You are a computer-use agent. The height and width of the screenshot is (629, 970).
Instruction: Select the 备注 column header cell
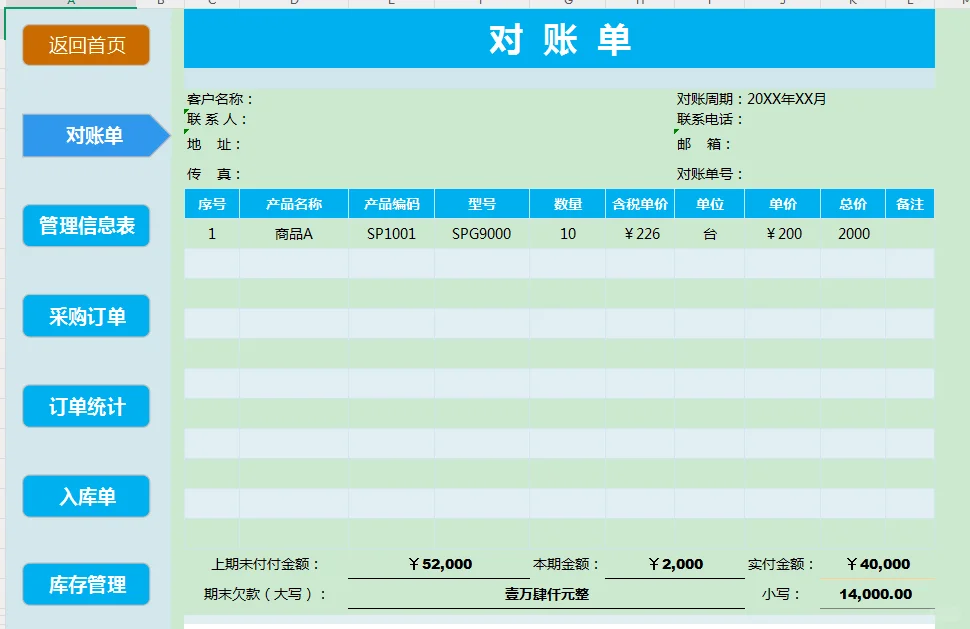click(910, 202)
